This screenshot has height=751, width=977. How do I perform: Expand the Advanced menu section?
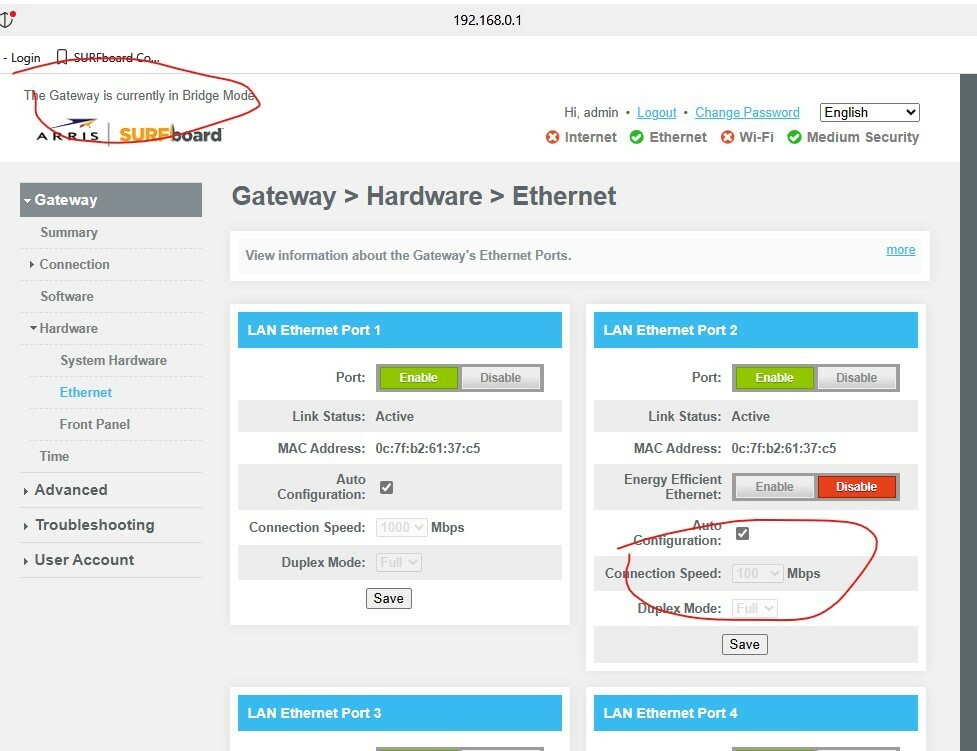click(x=70, y=490)
